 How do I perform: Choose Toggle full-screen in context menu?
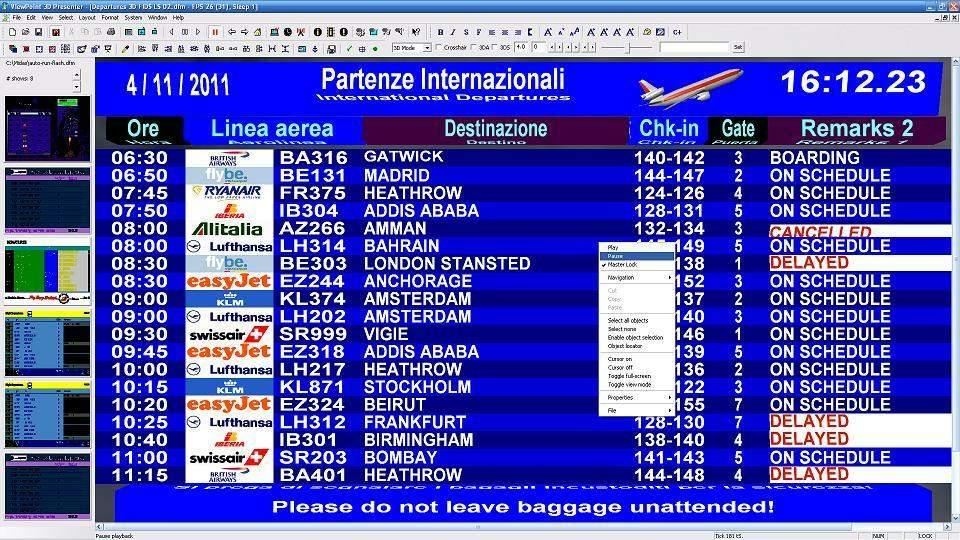coord(637,376)
